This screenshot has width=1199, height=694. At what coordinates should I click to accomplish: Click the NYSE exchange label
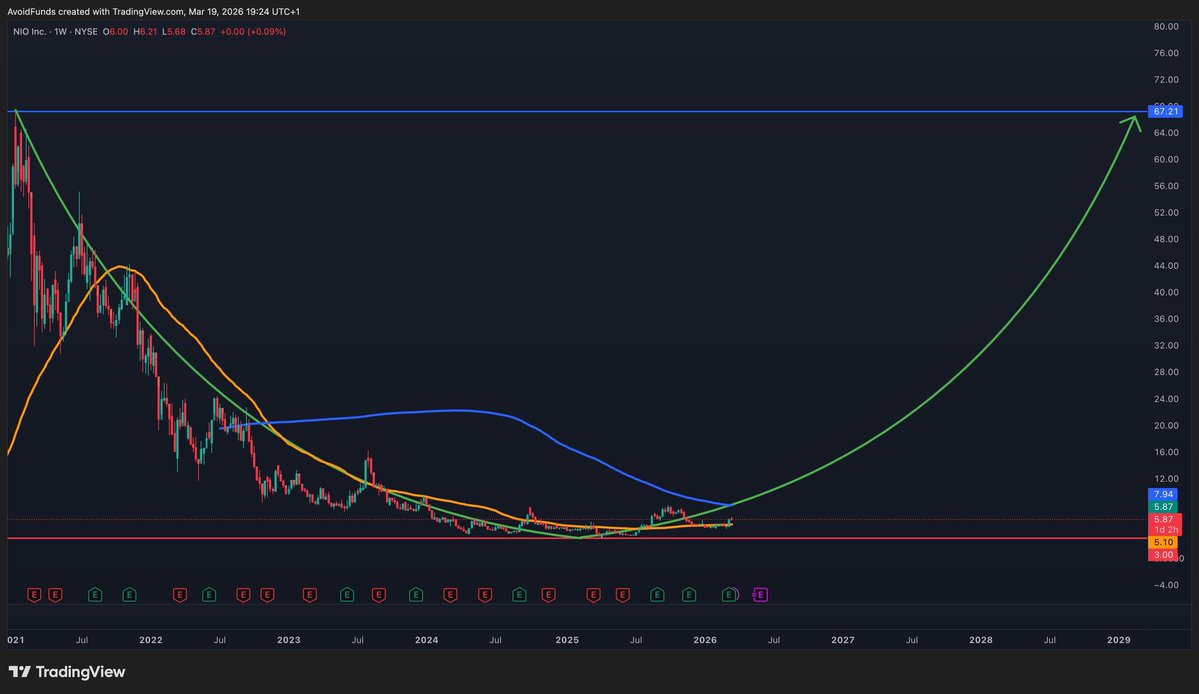(x=86, y=32)
